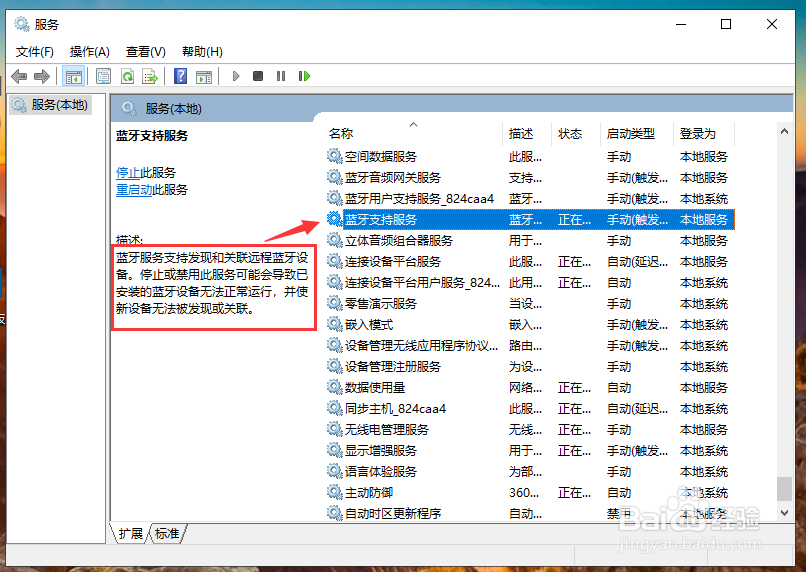Viewport: 806px width, 572px height.
Task: Sort by the 名称 column header
Action: pos(415,134)
